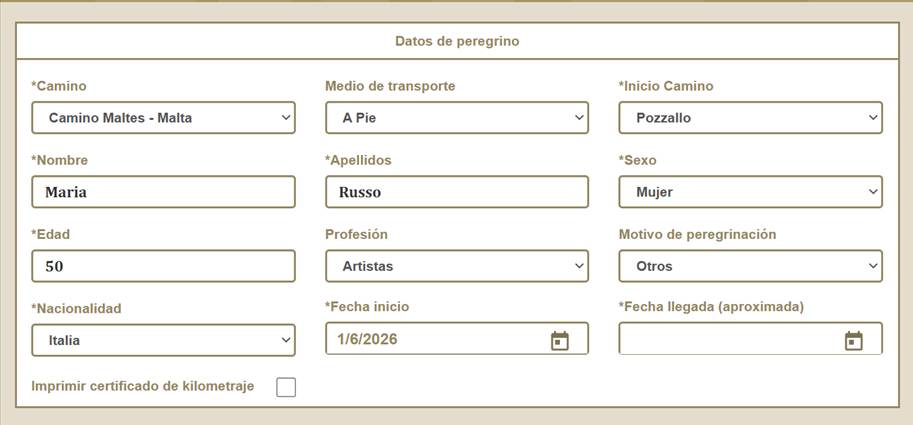Click the Datos de peregrino section header

(x=457, y=41)
